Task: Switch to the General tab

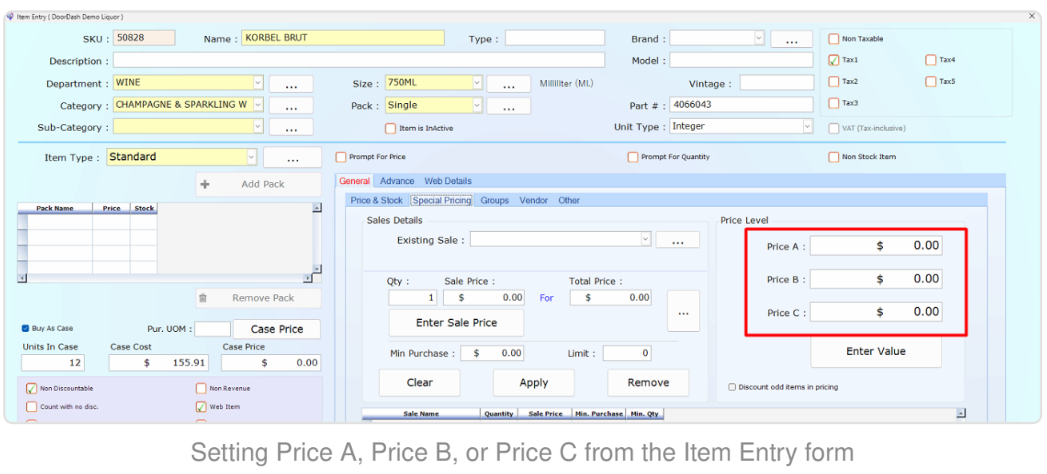Action: coord(354,181)
